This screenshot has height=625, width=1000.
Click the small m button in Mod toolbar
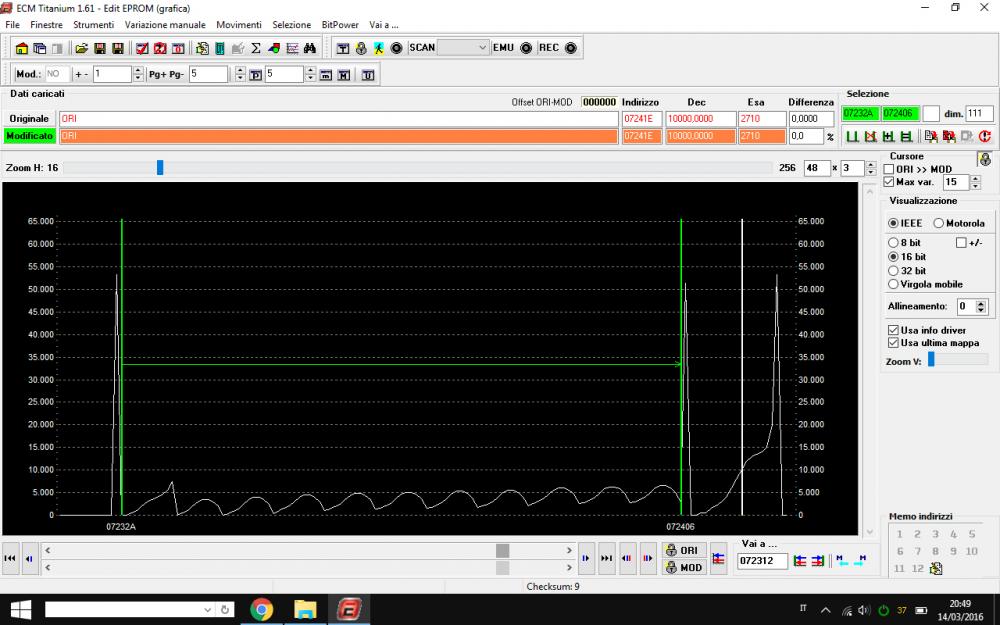tap(326, 75)
